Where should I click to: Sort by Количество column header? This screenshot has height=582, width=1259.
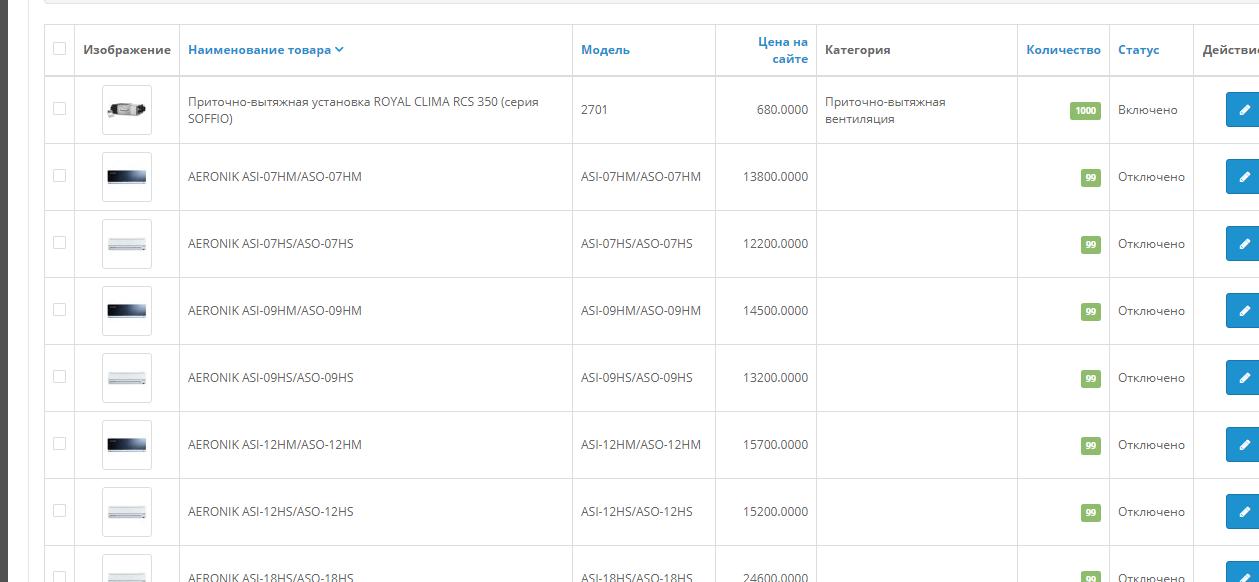point(1063,50)
